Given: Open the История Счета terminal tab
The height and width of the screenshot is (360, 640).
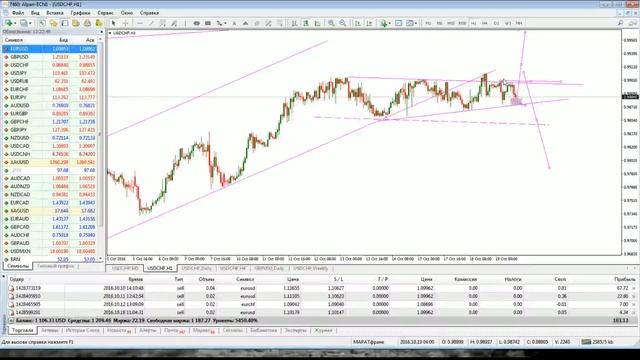Looking at the screenshot, I should [x=82, y=330].
